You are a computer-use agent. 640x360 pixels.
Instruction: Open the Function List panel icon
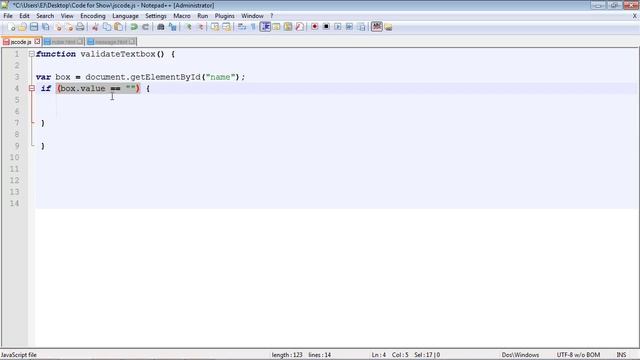pyautogui.click(x=300, y=27)
